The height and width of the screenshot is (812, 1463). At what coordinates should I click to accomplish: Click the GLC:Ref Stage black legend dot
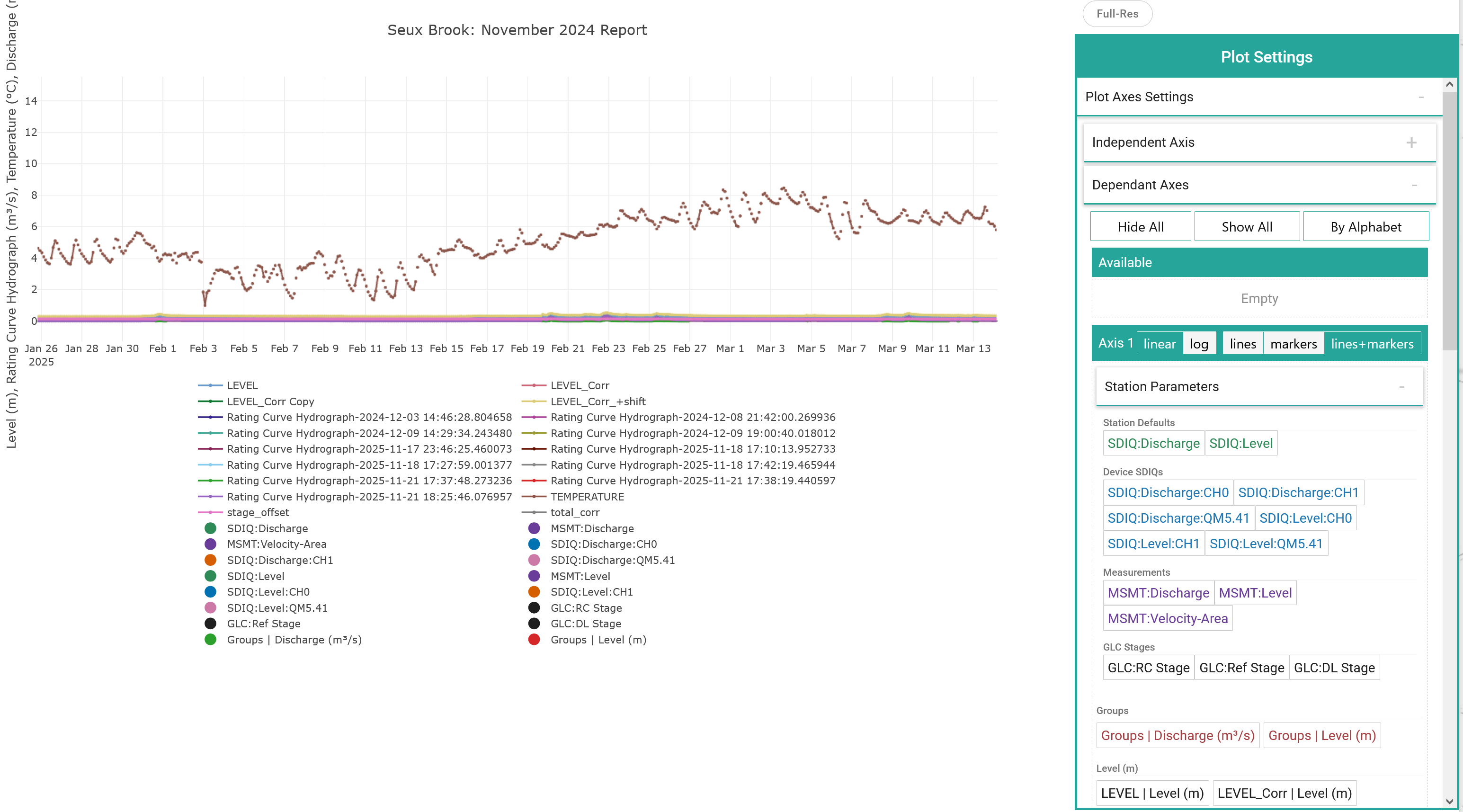tap(210, 624)
